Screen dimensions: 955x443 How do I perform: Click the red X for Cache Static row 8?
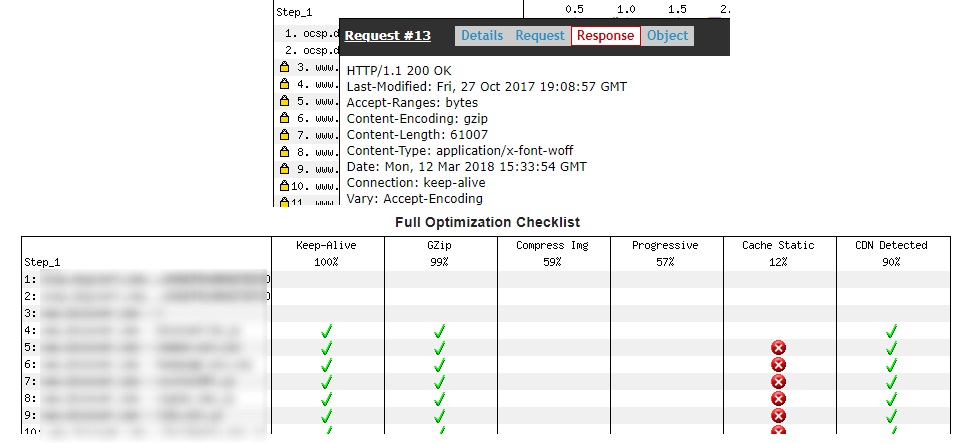coord(779,398)
